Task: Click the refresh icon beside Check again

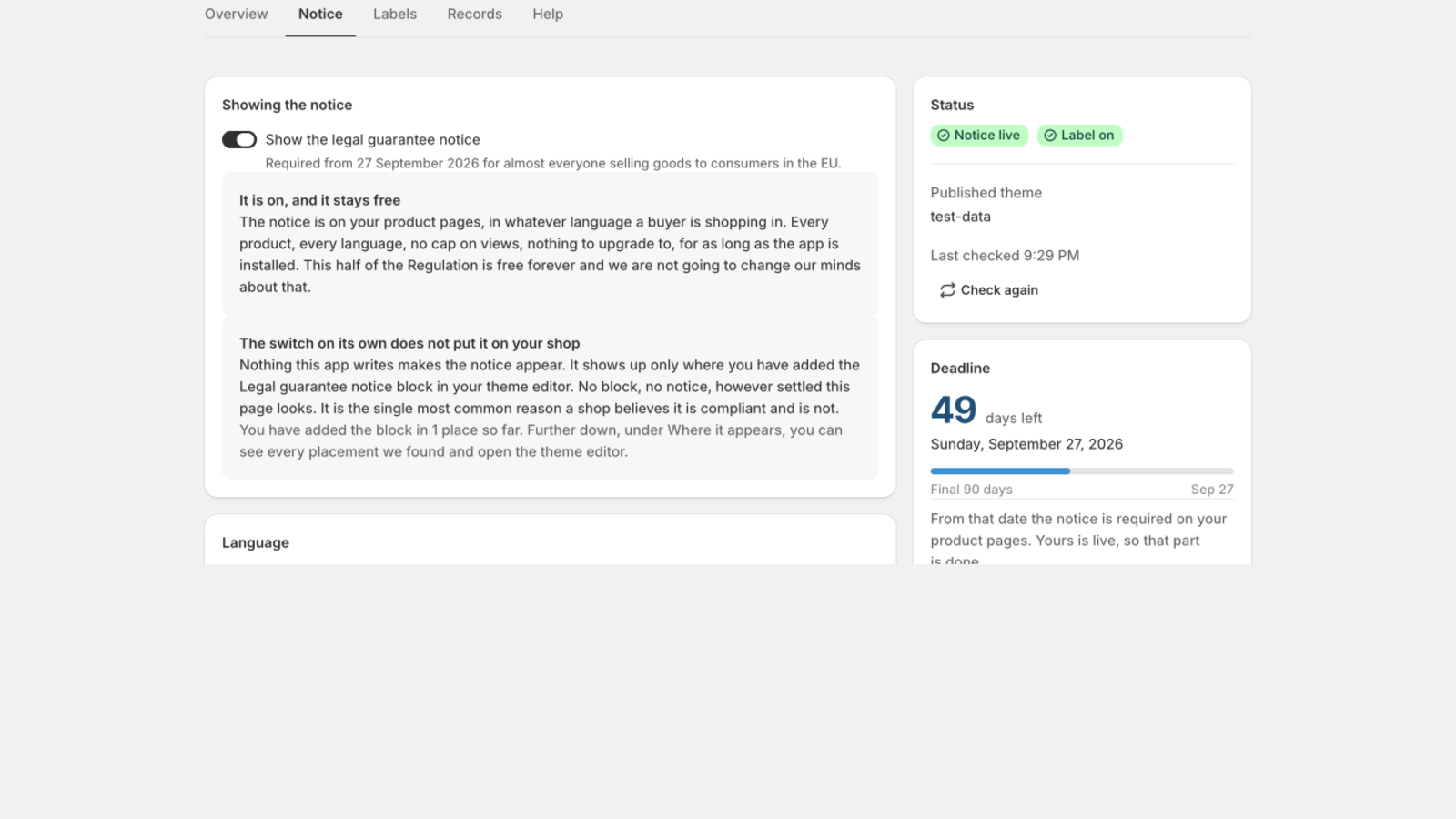Action: pyautogui.click(x=947, y=290)
